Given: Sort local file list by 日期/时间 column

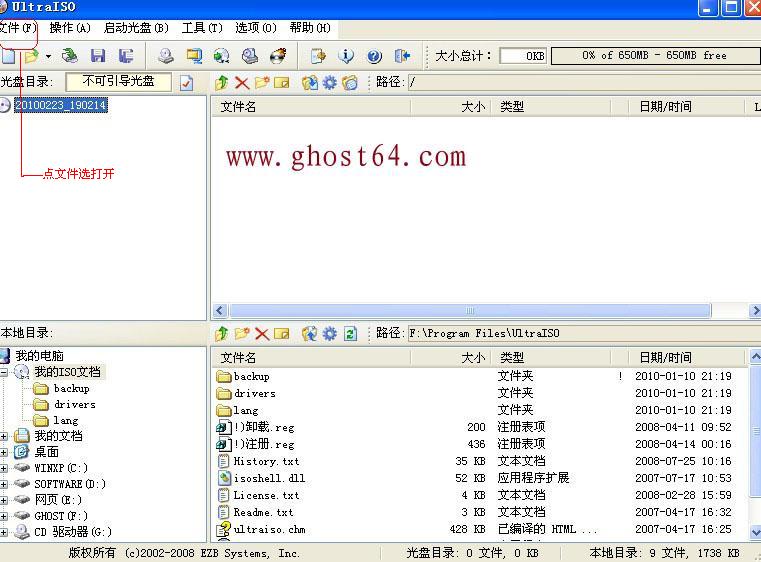Looking at the screenshot, I should click(x=686, y=358).
